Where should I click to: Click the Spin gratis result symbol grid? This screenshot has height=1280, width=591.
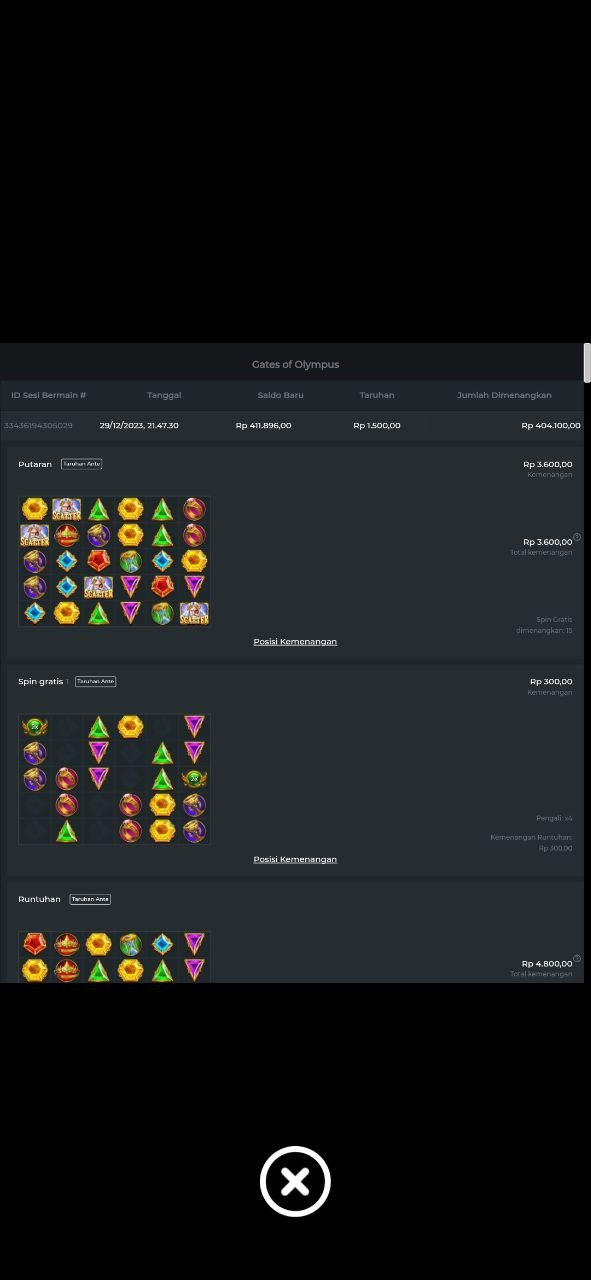pyautogui.click(x=114, y=779)
